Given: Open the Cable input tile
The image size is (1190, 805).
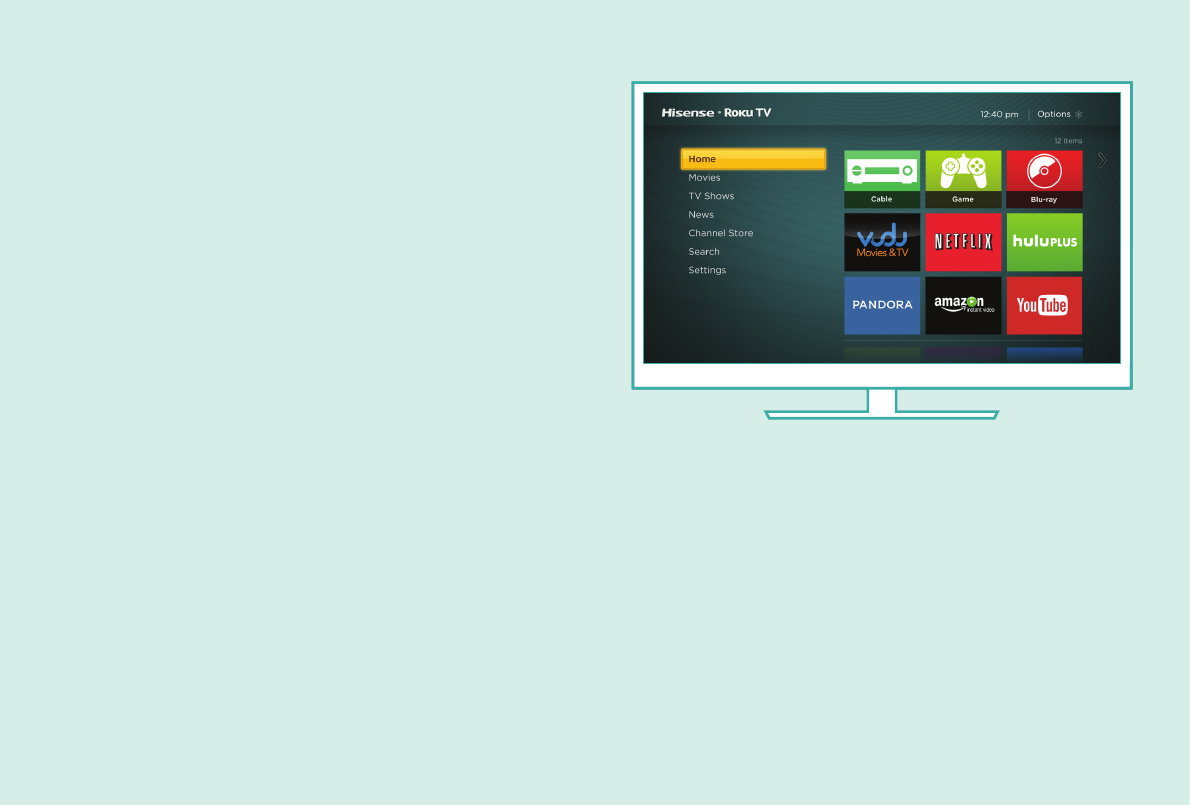Looking at the screenshot, I should coord(882,179).
